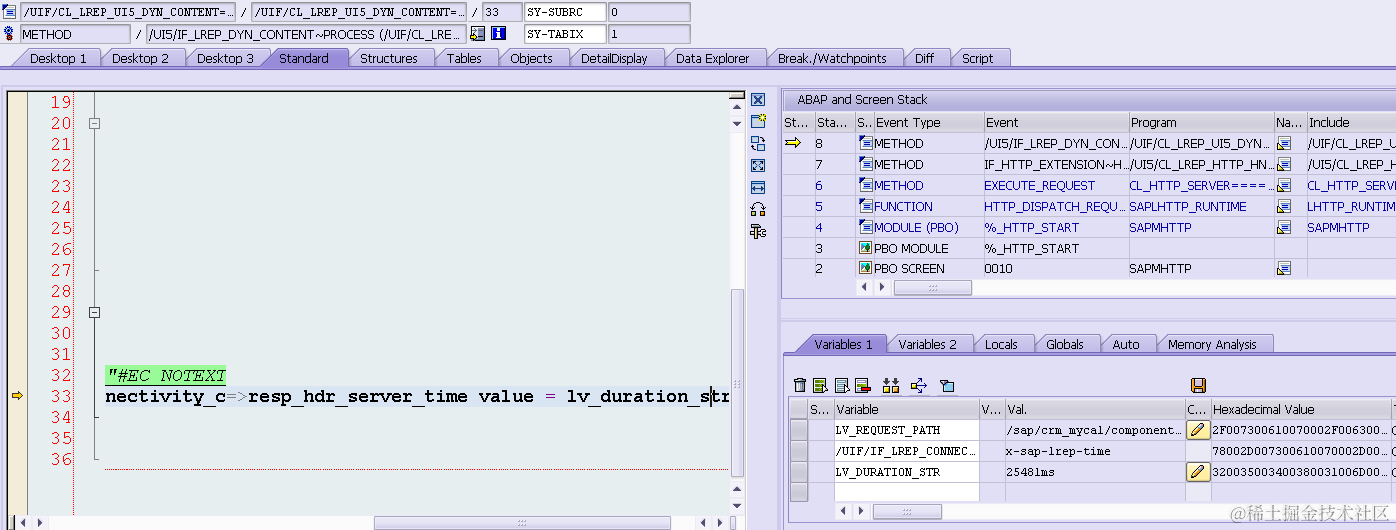Open the Desktop 3 tab

coord(225,58)
